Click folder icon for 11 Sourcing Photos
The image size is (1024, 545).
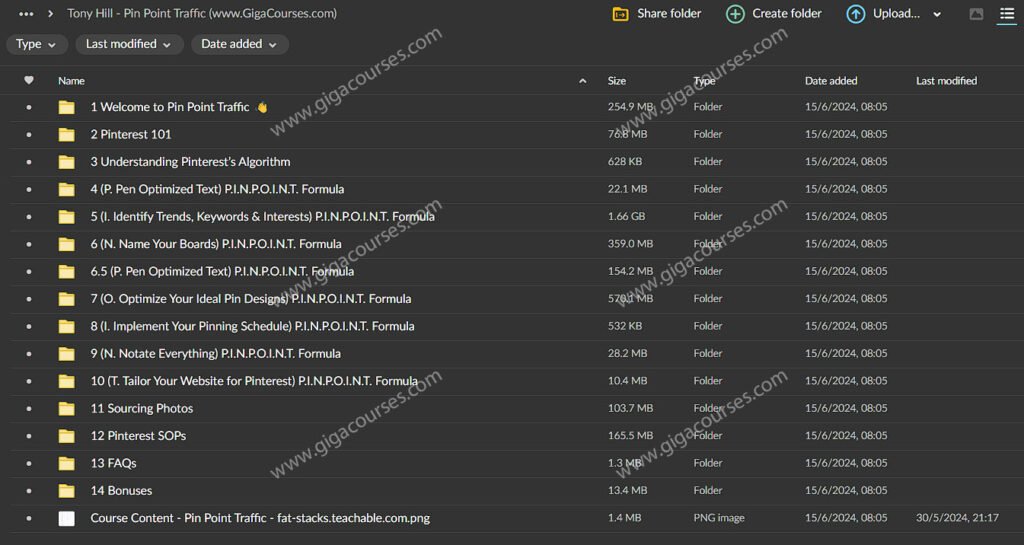coord(67,409)
